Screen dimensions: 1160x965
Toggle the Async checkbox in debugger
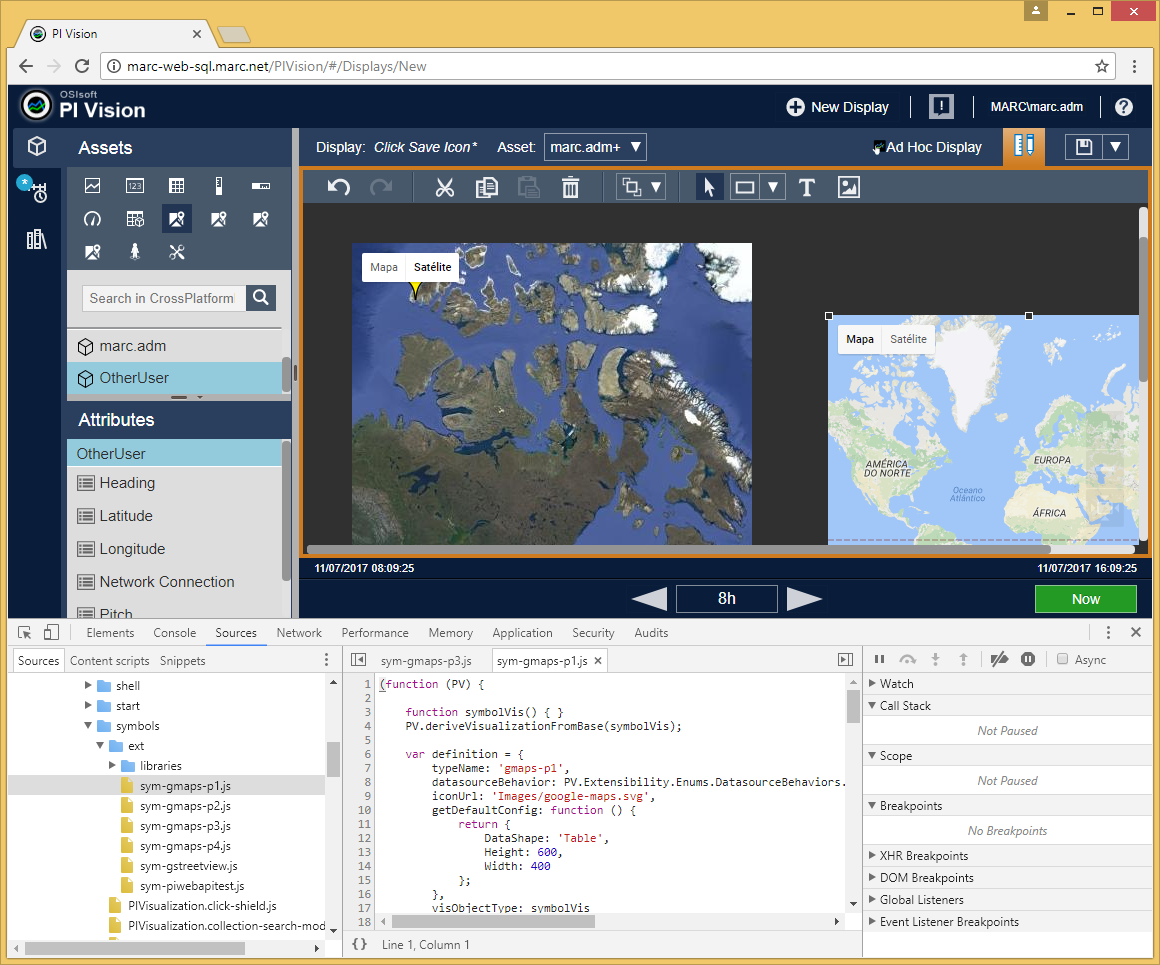pyautogui.click(x=1062, y=659)
